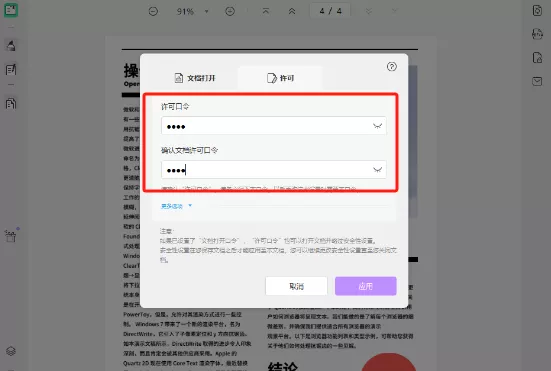Open the Convert PDF icon in the right sidebar
This screenshot has height=371, width=551.
(x=537, y=34)
